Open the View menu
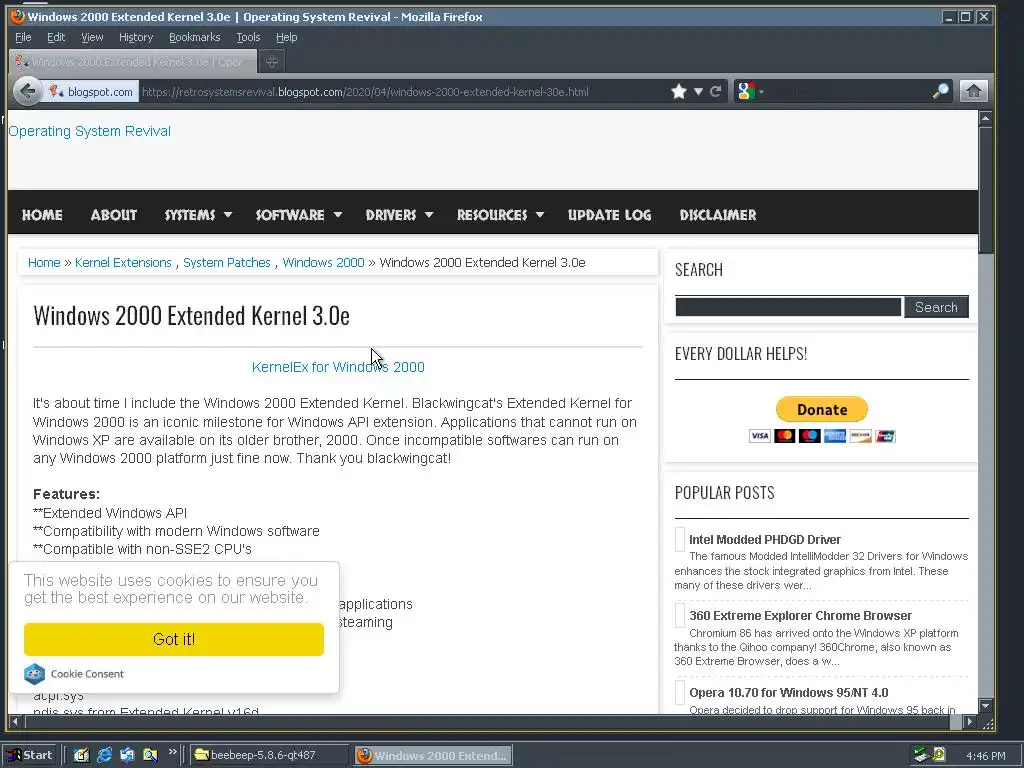Screen dimensions: 1024x768 click(x=92, y=37)
